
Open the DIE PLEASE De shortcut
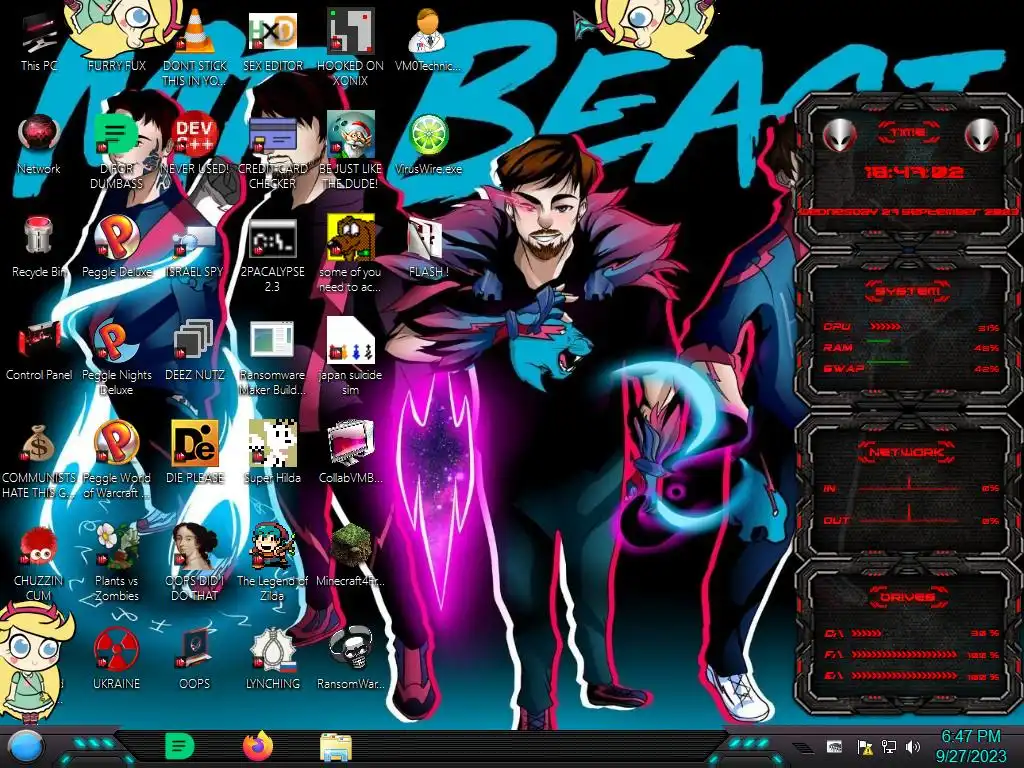pos(195,444)
